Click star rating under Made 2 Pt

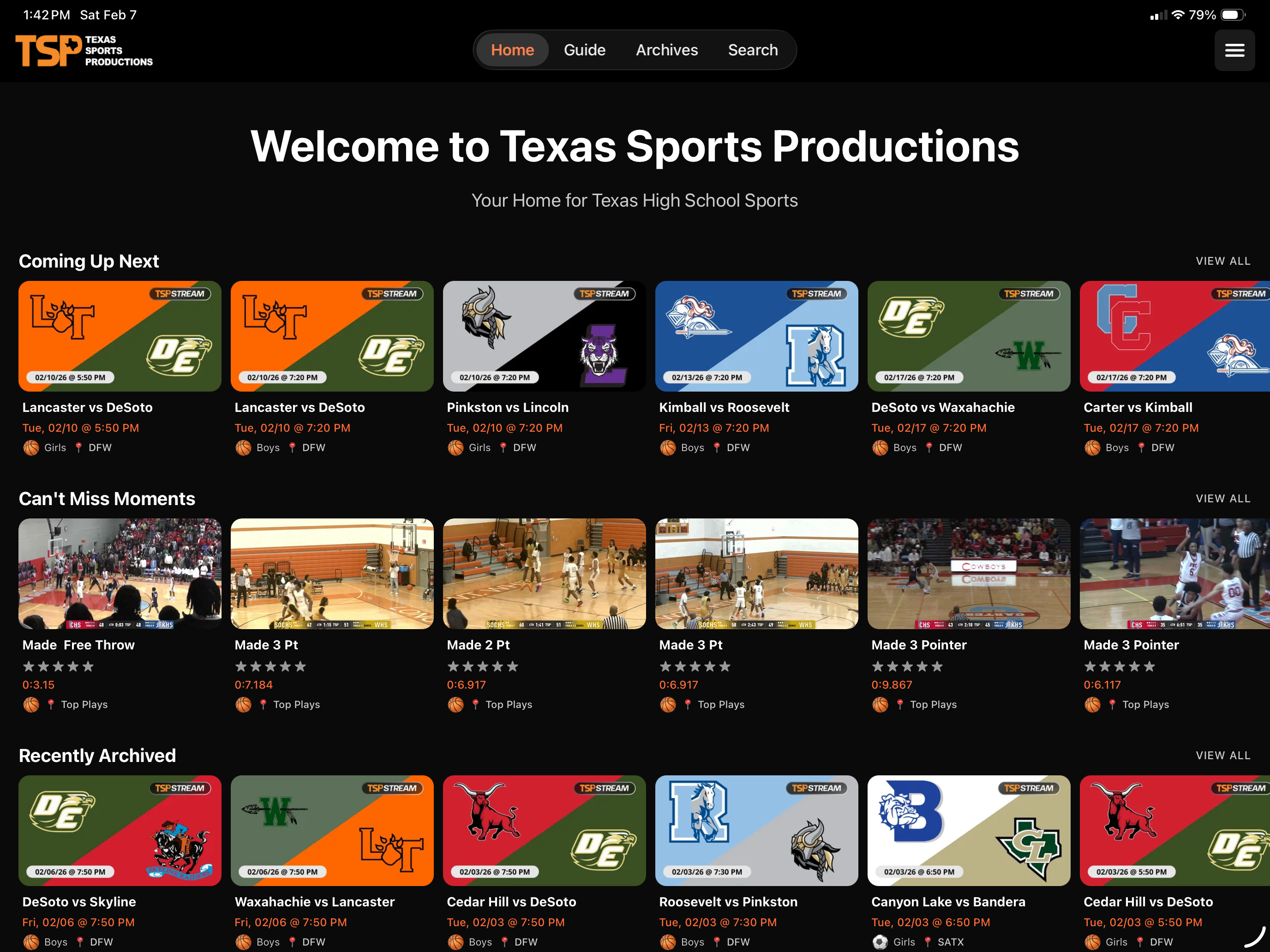483,666
